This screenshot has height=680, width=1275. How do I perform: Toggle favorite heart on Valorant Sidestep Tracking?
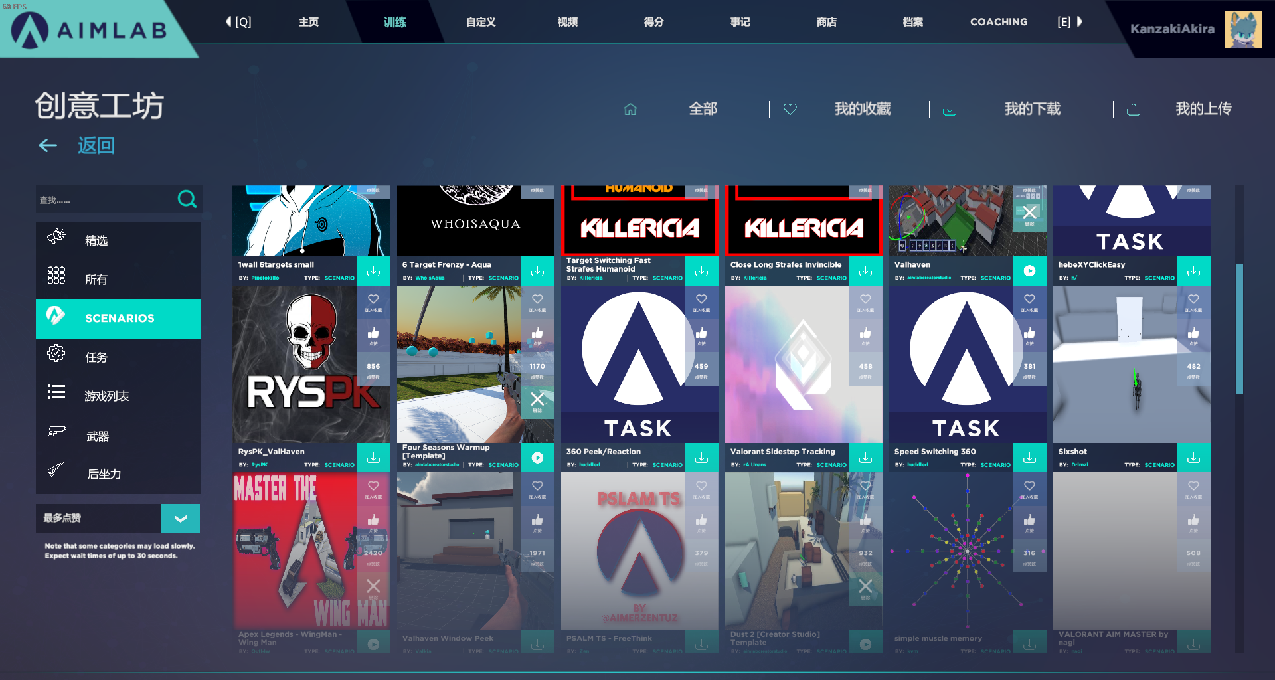[865, 302]
